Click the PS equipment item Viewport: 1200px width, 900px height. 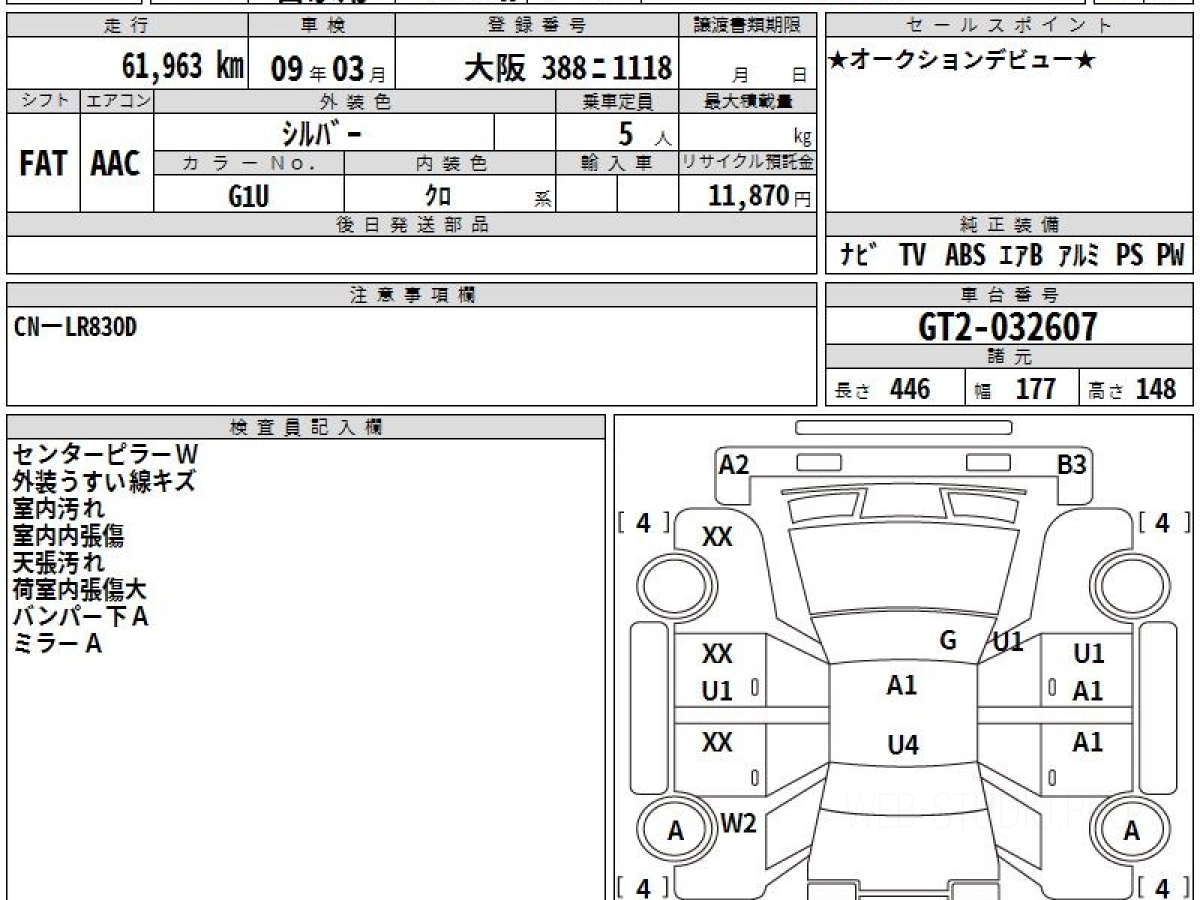1130,256
